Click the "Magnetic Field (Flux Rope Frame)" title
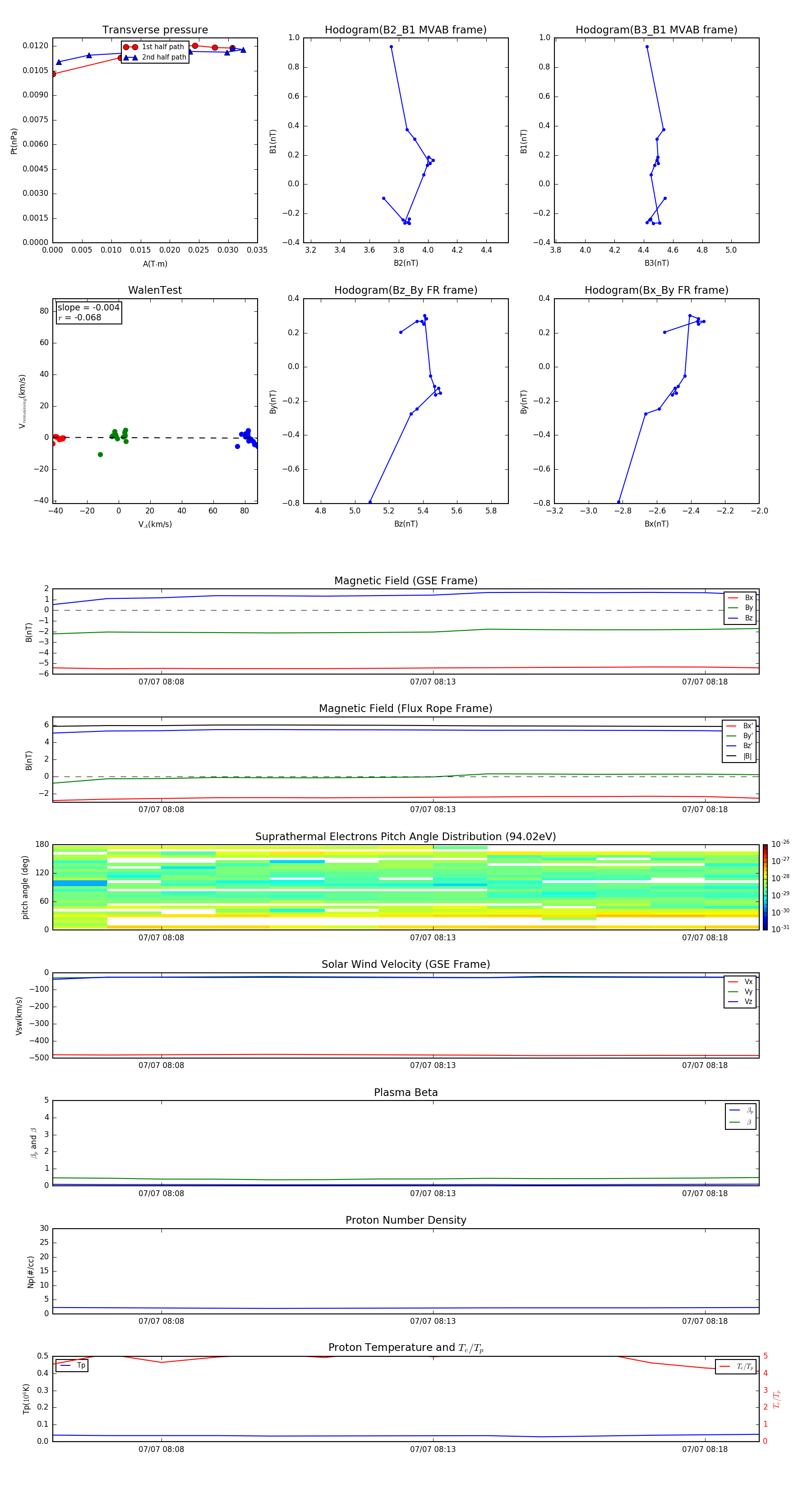The height and width of the screenshot is (1489, 812). [x=406, y=709]
